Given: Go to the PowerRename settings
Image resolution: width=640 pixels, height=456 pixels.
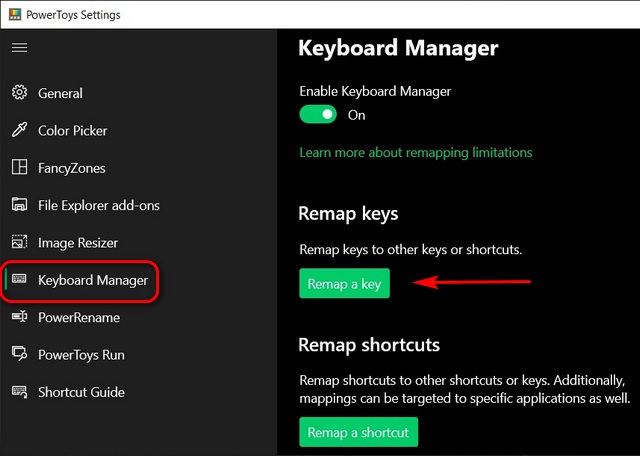Looking at the screenshot, I should pyautogui.click(x=78, y=317).
